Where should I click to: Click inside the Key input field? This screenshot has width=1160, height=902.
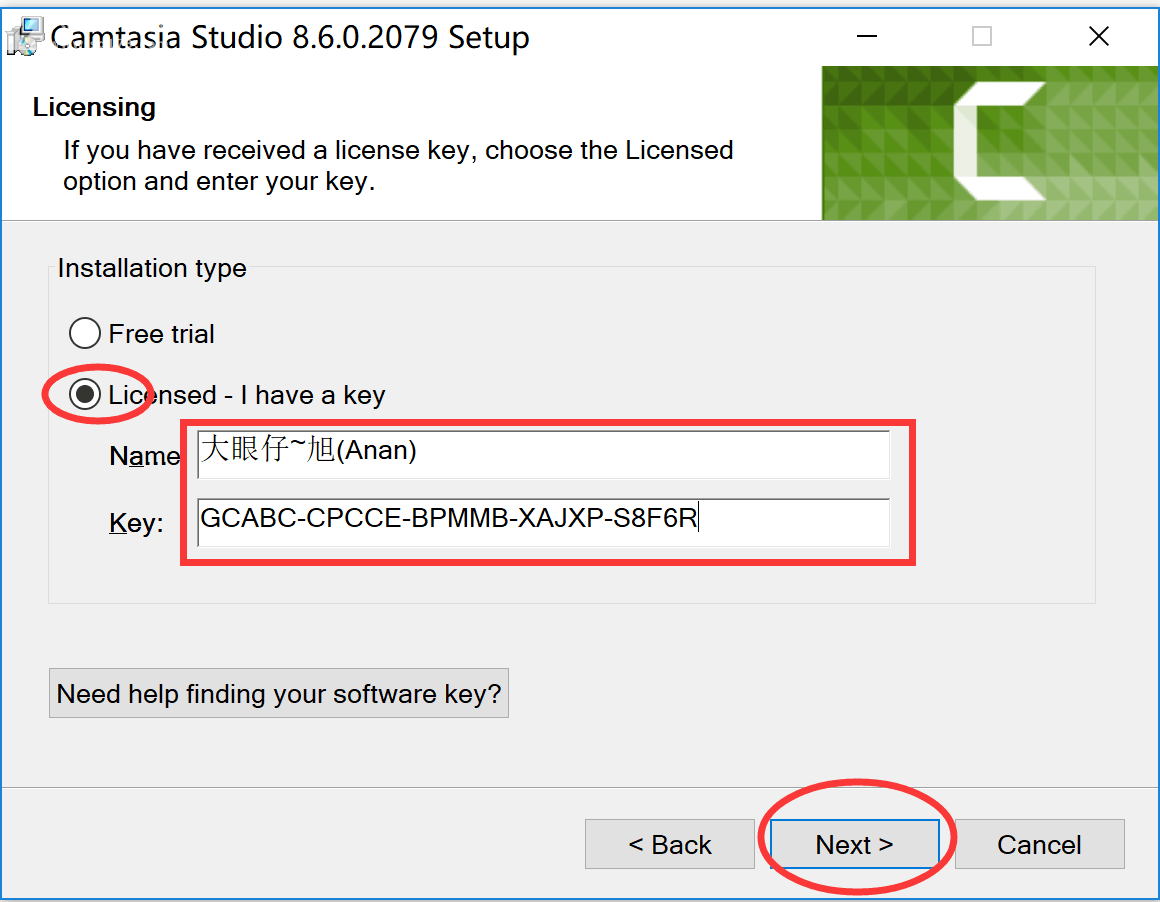[x=543, y=521]
